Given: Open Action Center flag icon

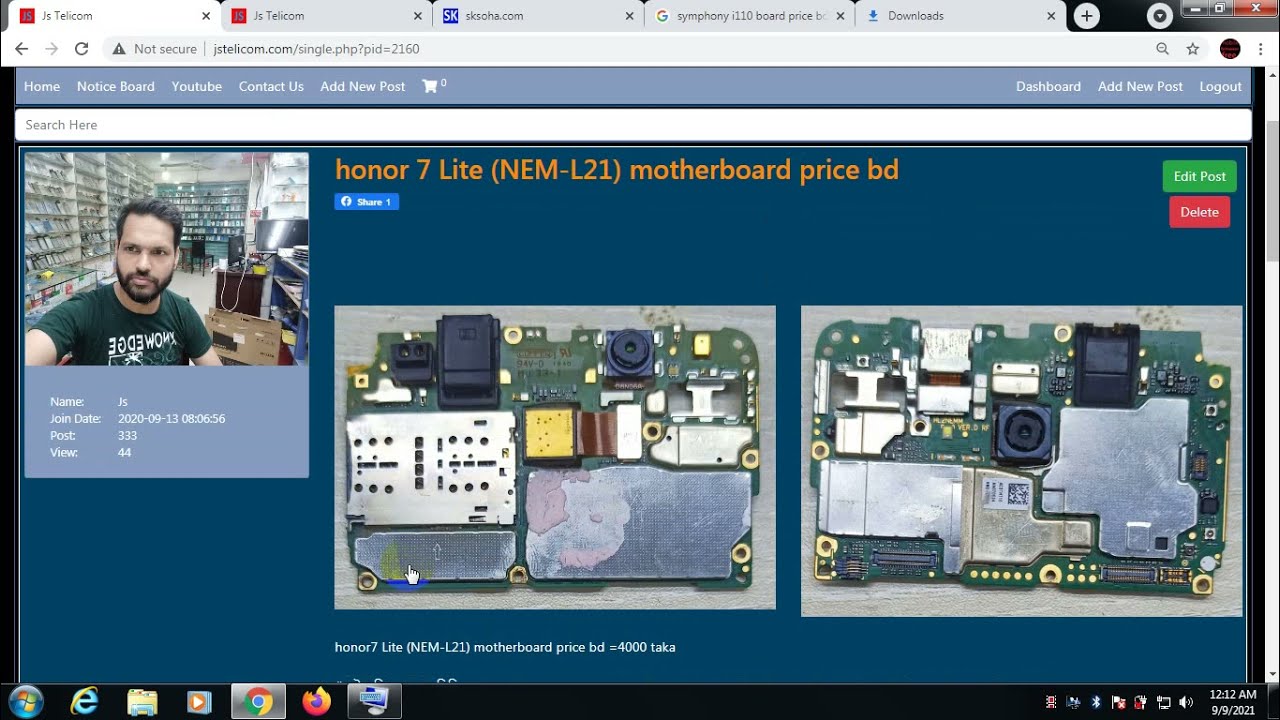Looking at the screenshot, I should 1118,702.
